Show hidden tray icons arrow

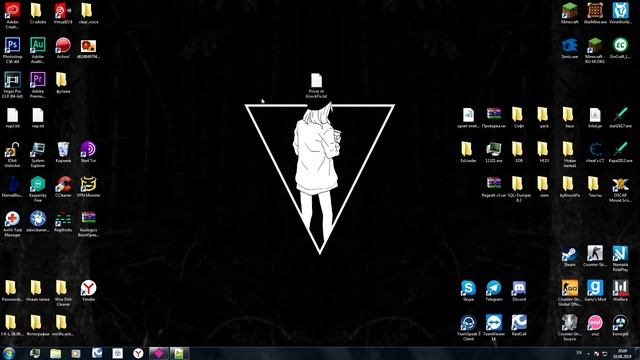[x=588, y=353]
